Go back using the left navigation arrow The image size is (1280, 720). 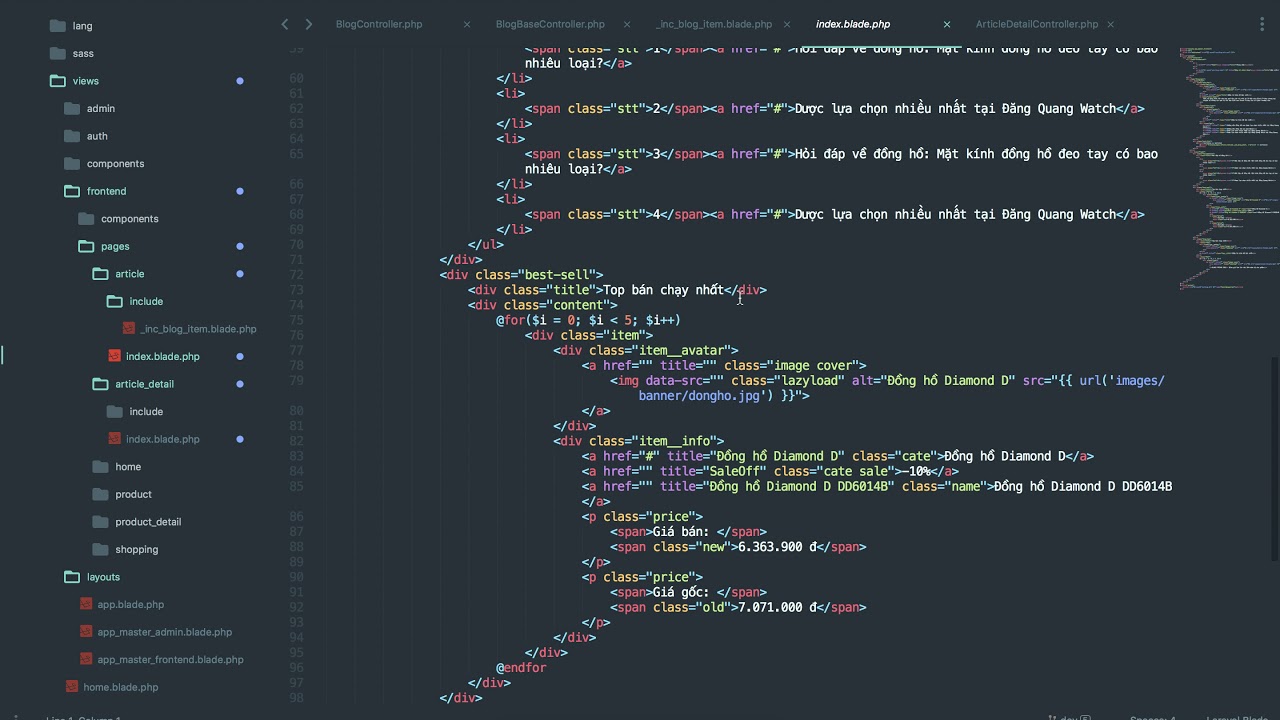(x=285, y=24)
